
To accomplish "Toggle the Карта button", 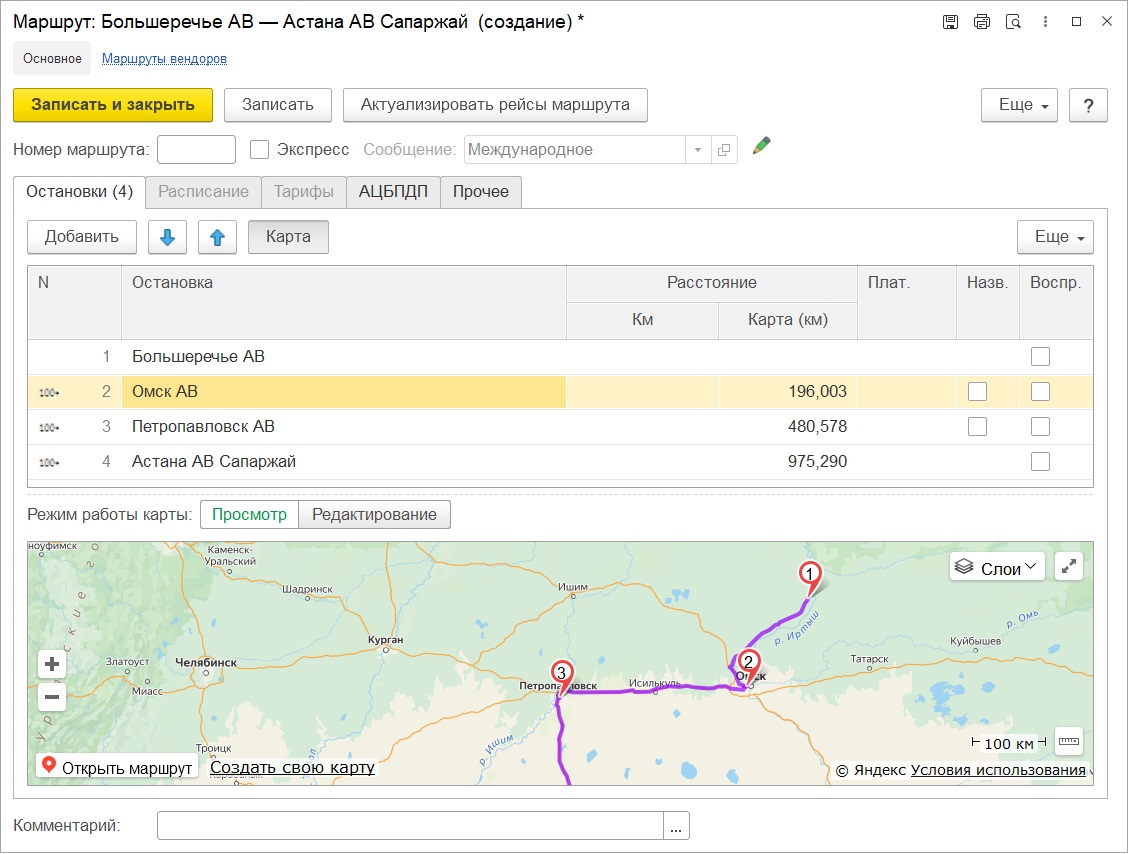I will (288, 237).
